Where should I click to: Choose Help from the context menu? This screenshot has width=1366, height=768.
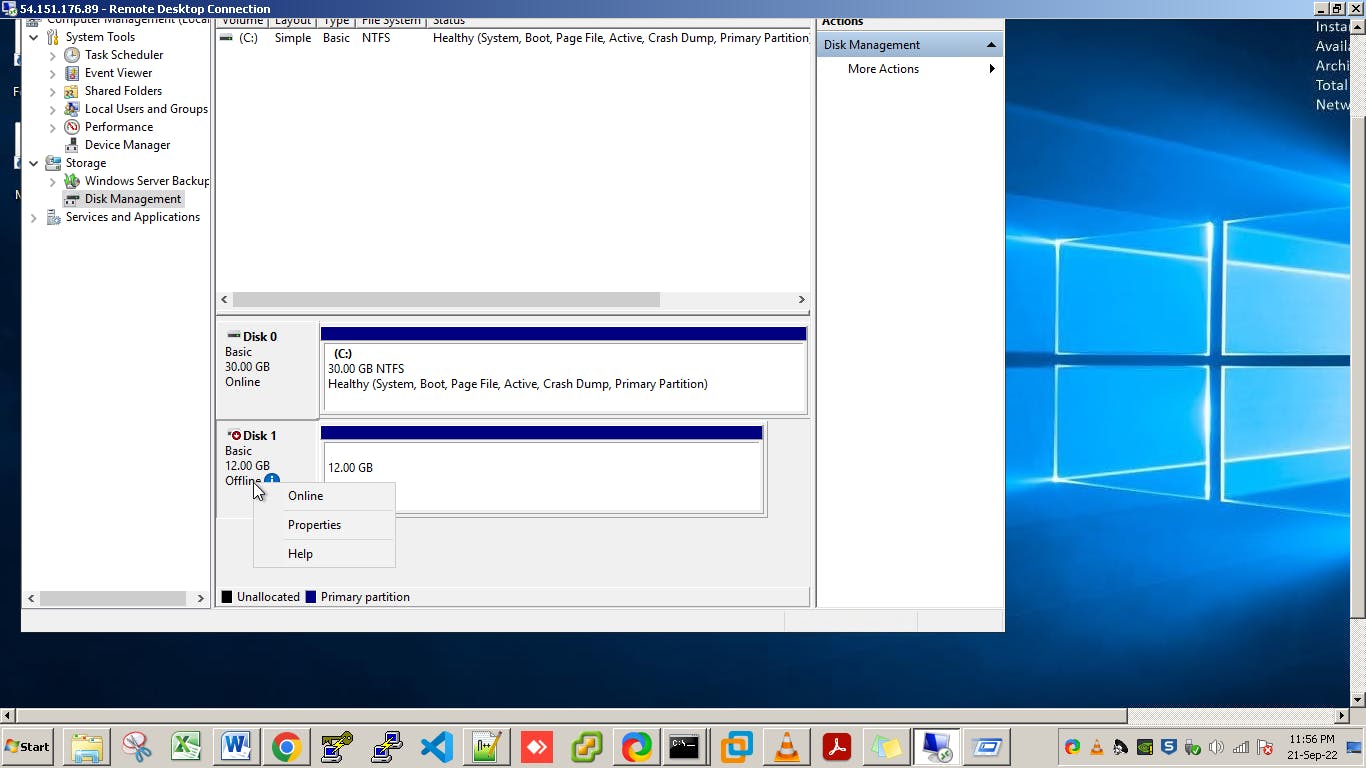(x=325, y=554)
